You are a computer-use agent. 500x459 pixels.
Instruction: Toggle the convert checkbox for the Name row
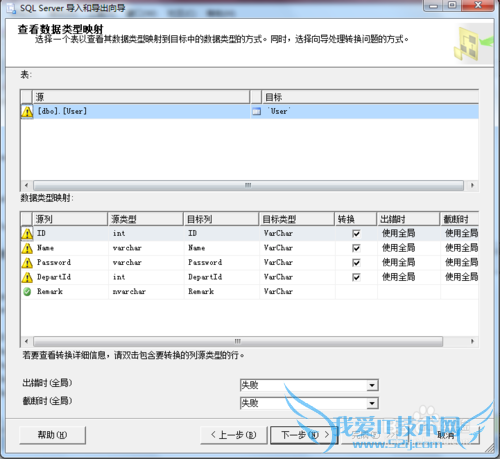coord(356,248)
